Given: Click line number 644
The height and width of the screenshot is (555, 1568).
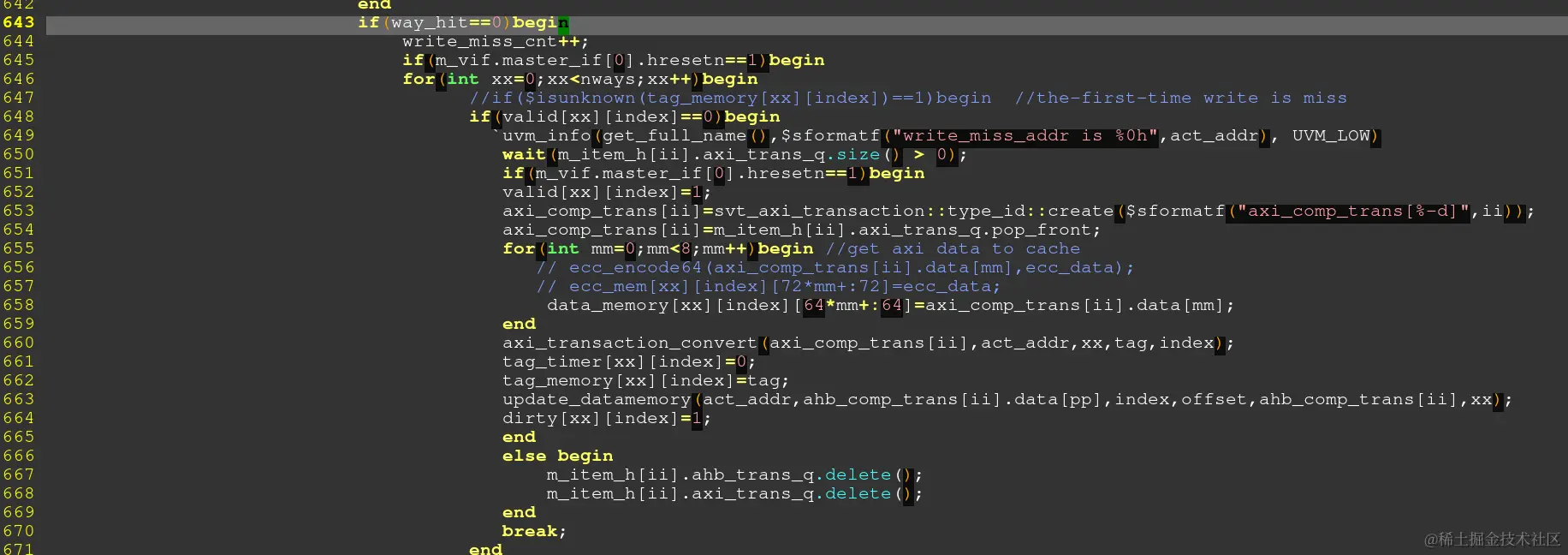Looking at the screenshot, I should click(x=18, y=41).
